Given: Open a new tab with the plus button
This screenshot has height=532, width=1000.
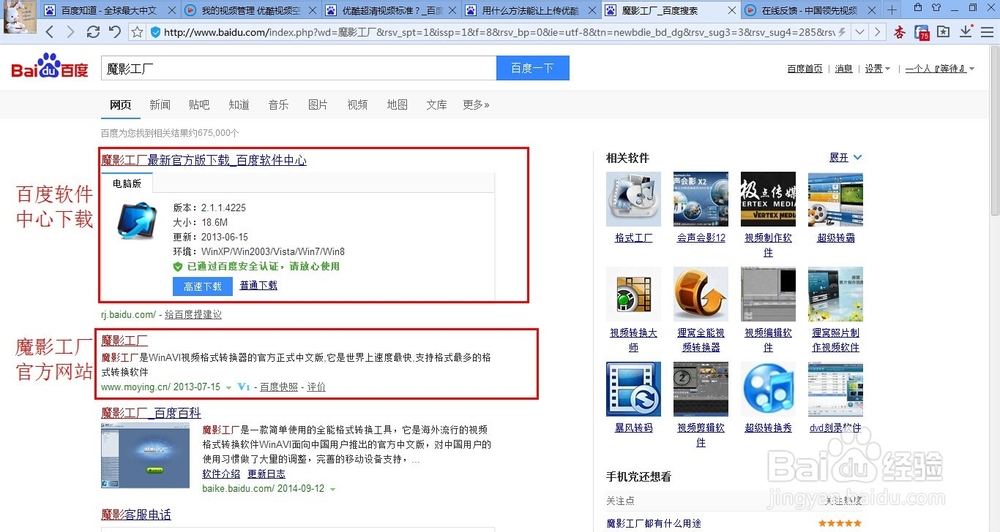Looking at the screenshot, I should [x=892, y=10].
